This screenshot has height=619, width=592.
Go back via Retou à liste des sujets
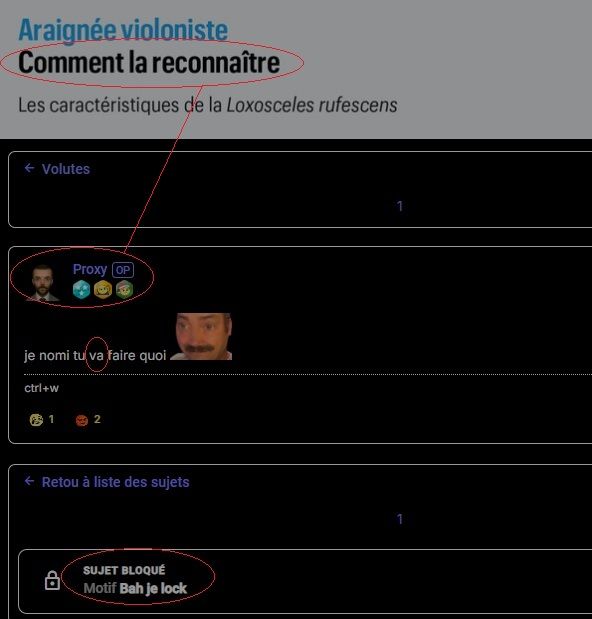115,482
